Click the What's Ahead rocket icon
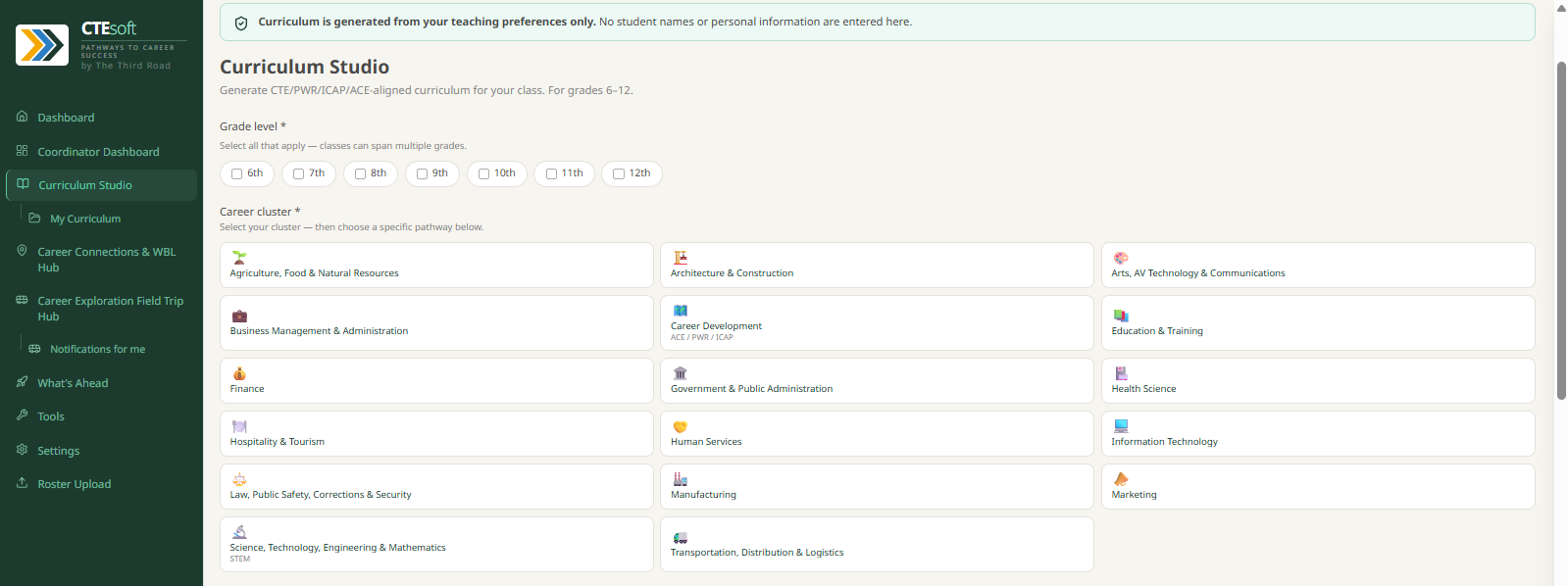 (x=22, y=382)
